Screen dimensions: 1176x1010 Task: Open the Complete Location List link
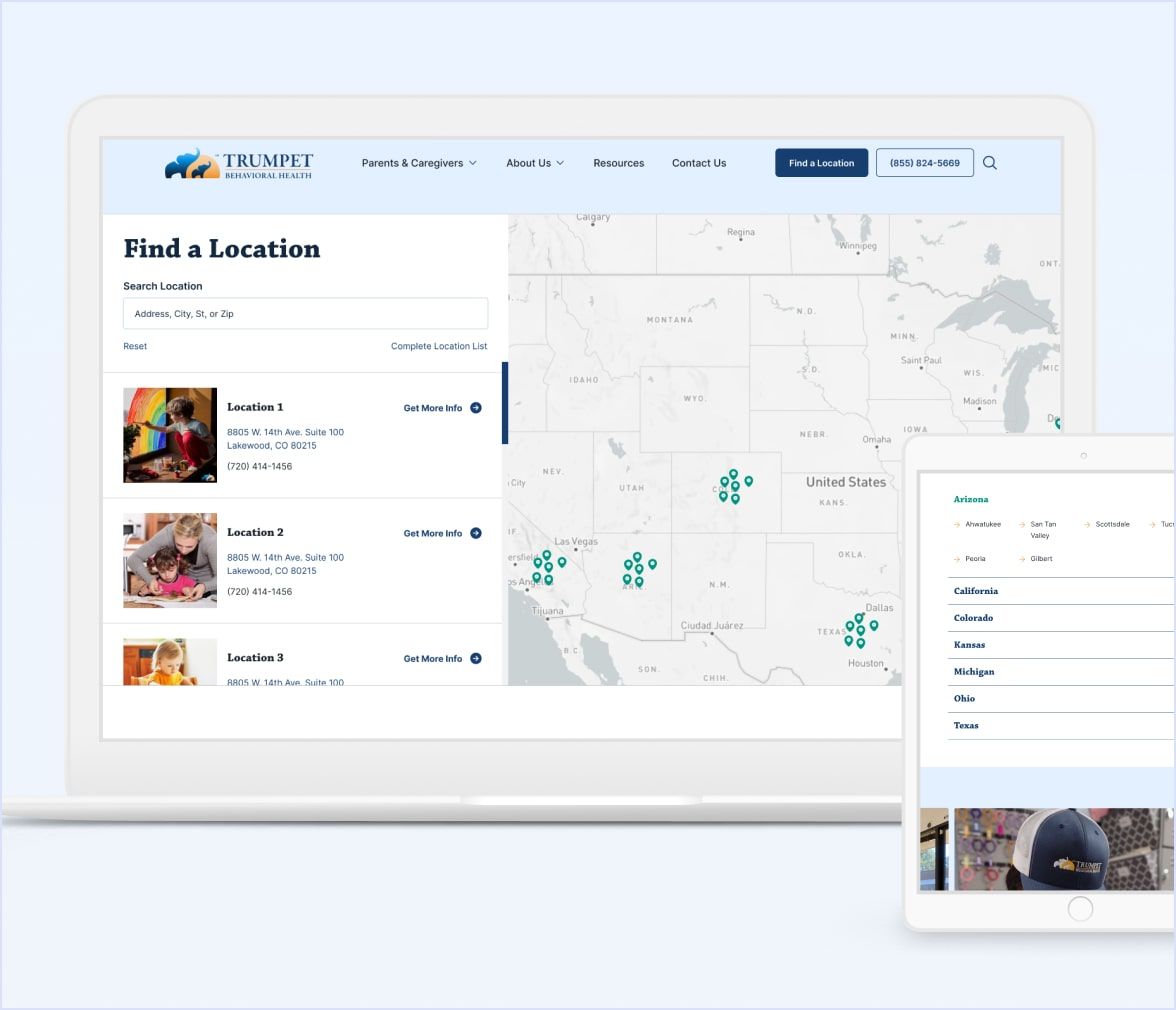coord(439,346)
